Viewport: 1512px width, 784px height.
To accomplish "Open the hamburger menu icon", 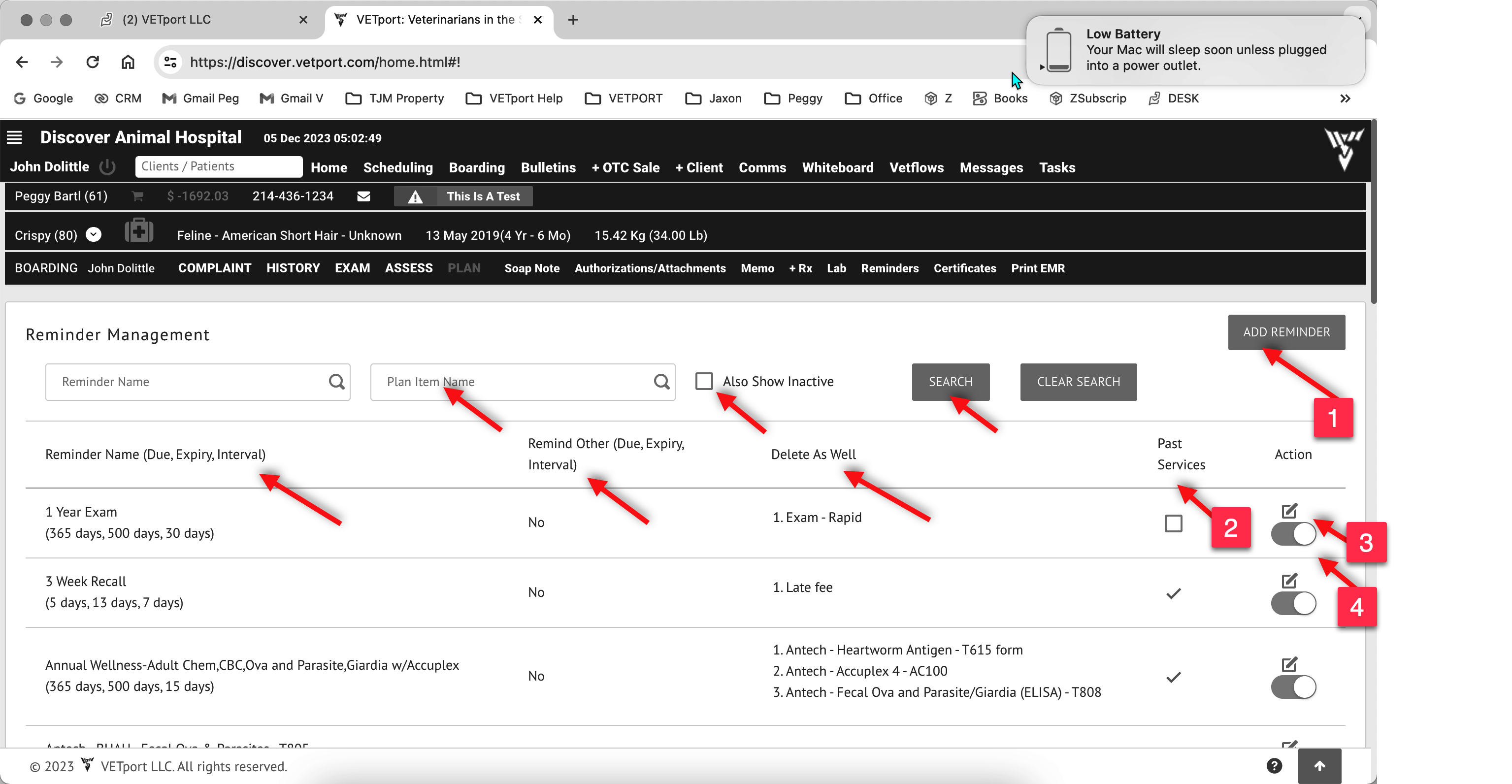I will pyautogui.click(x=14, y=137).
